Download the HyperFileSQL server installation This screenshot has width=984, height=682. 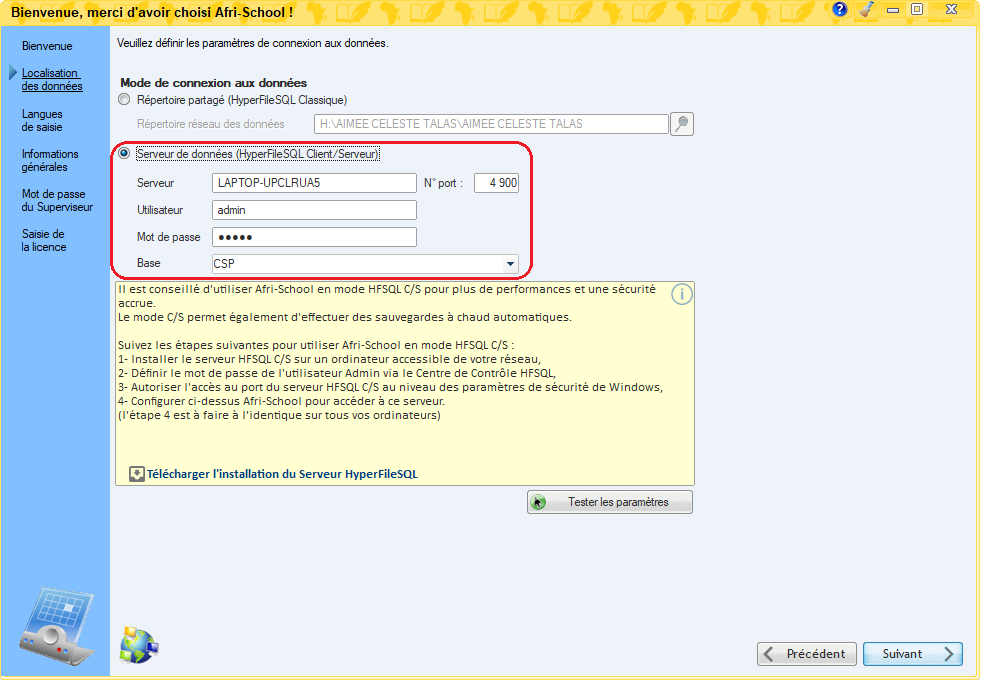coord(282,475)
